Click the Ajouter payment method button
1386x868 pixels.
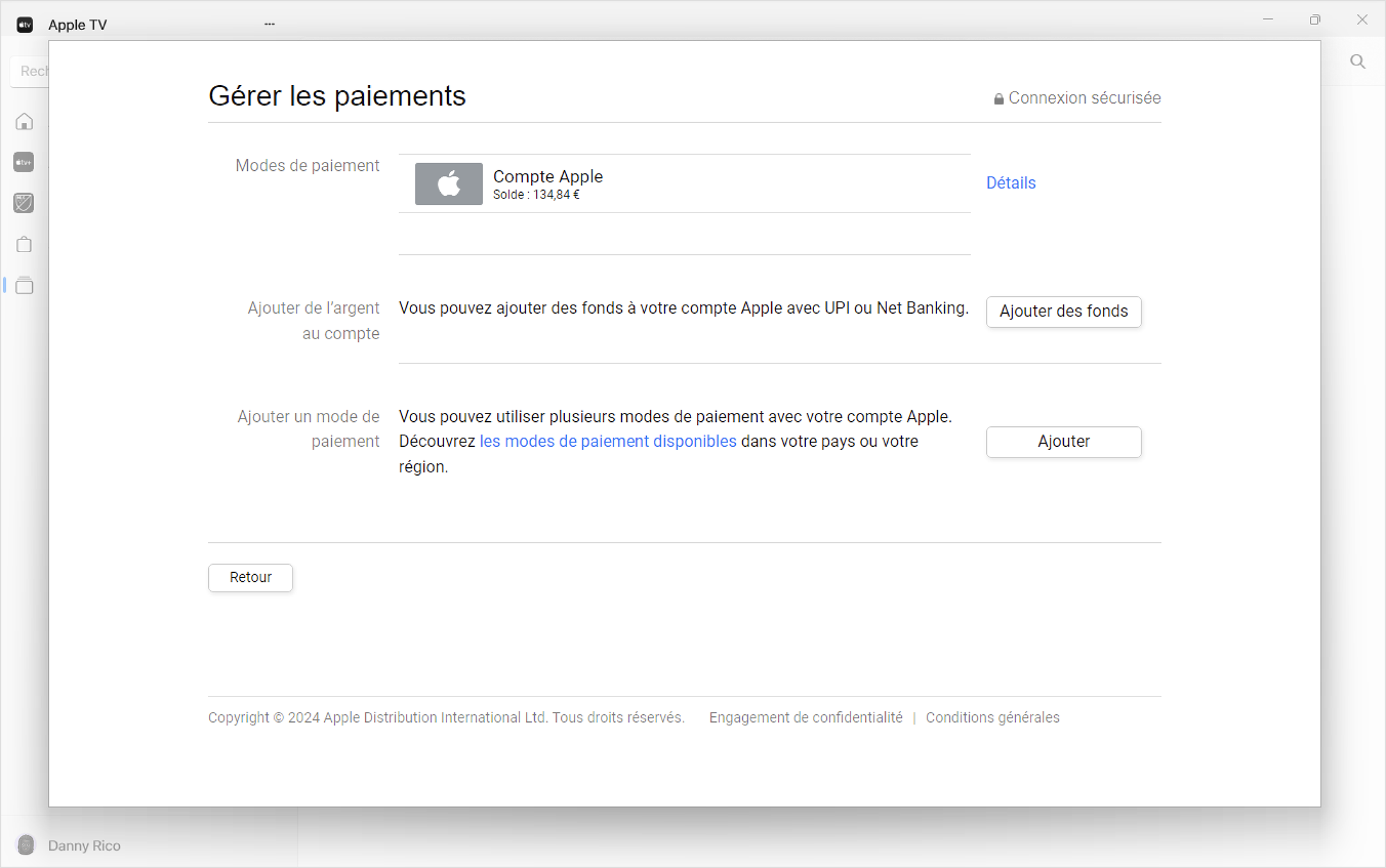[1063, 442]
